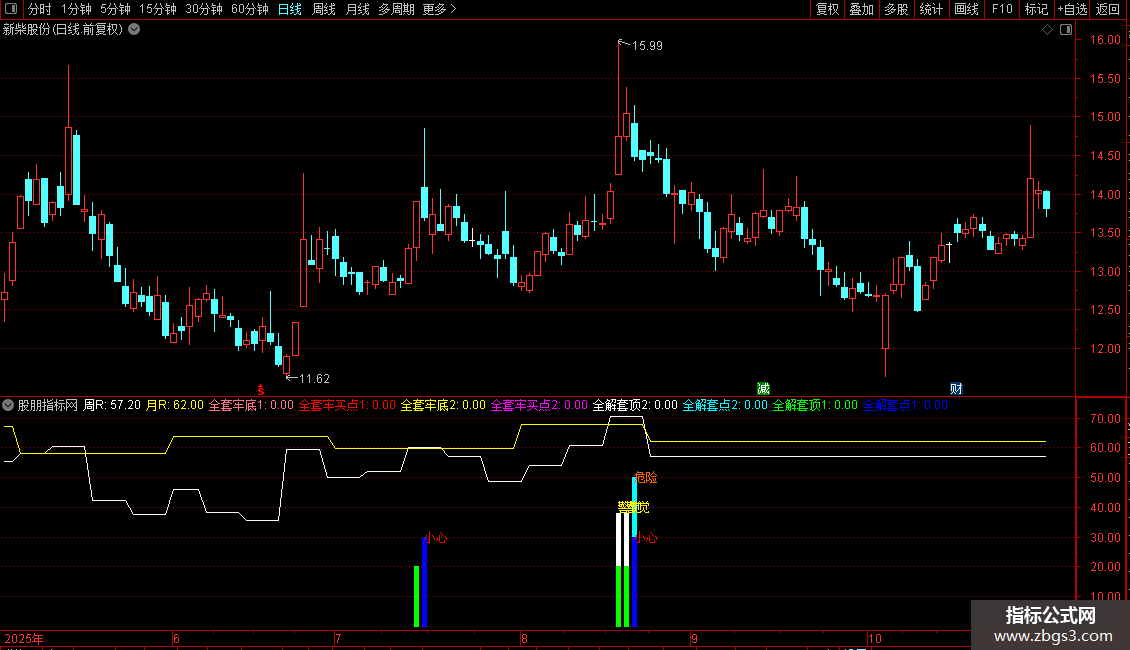Click the 全套牢底2: 0.00 label
This screenshot has height=650, width=1130.
(443, 405)
